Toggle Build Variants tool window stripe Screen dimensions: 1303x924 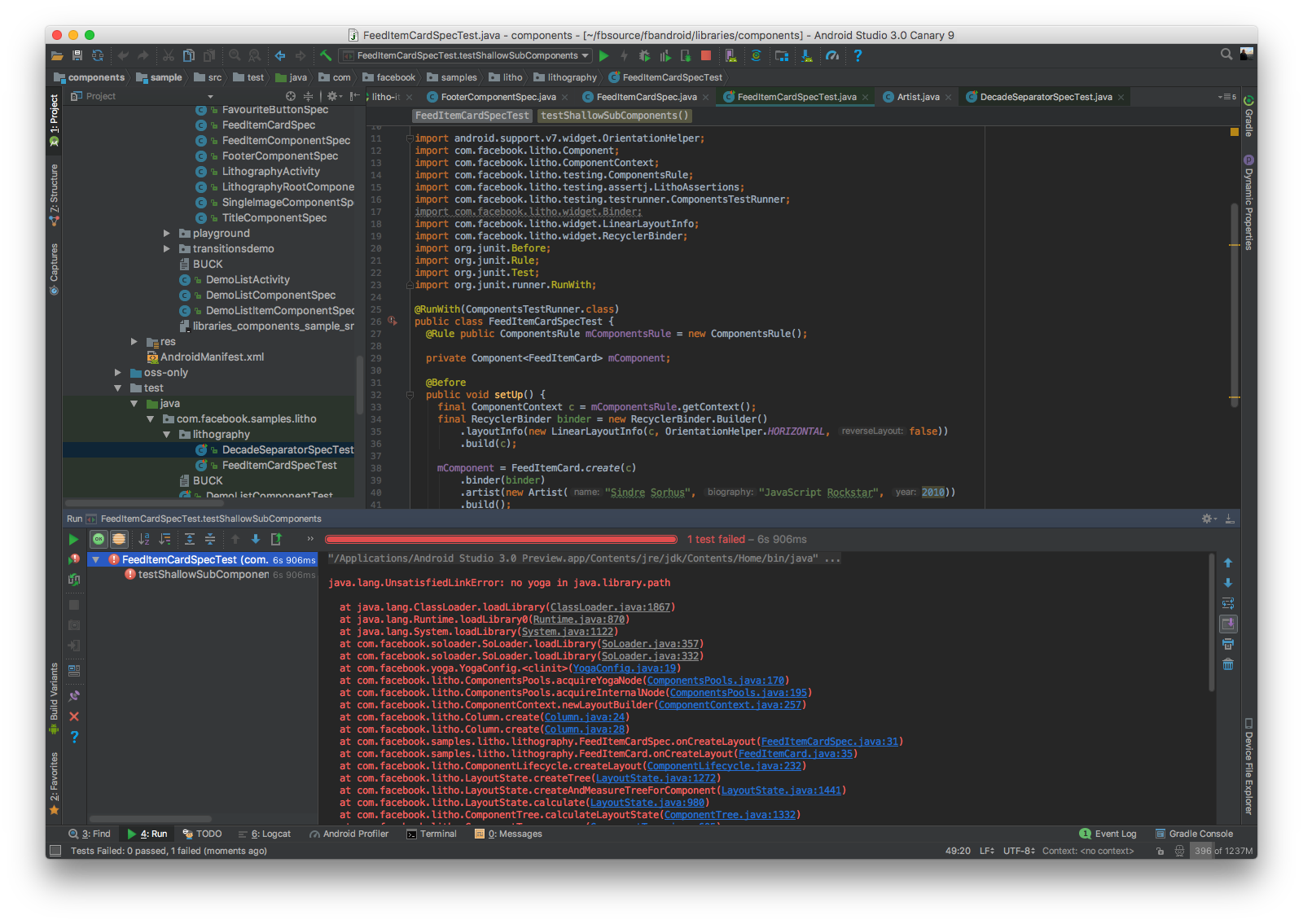54,698
